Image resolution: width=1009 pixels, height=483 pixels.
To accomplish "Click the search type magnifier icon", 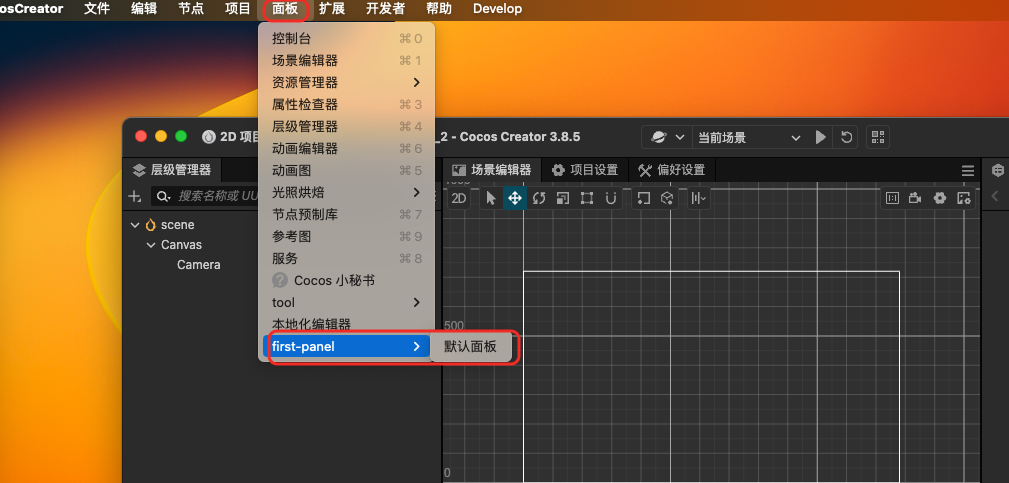I will [x=163, y=196].
